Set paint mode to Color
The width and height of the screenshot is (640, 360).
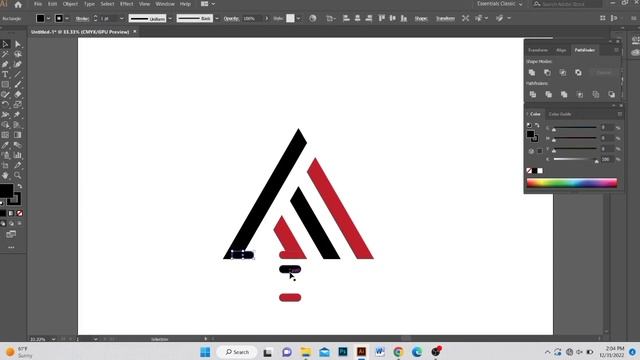(x=3, y=213)
